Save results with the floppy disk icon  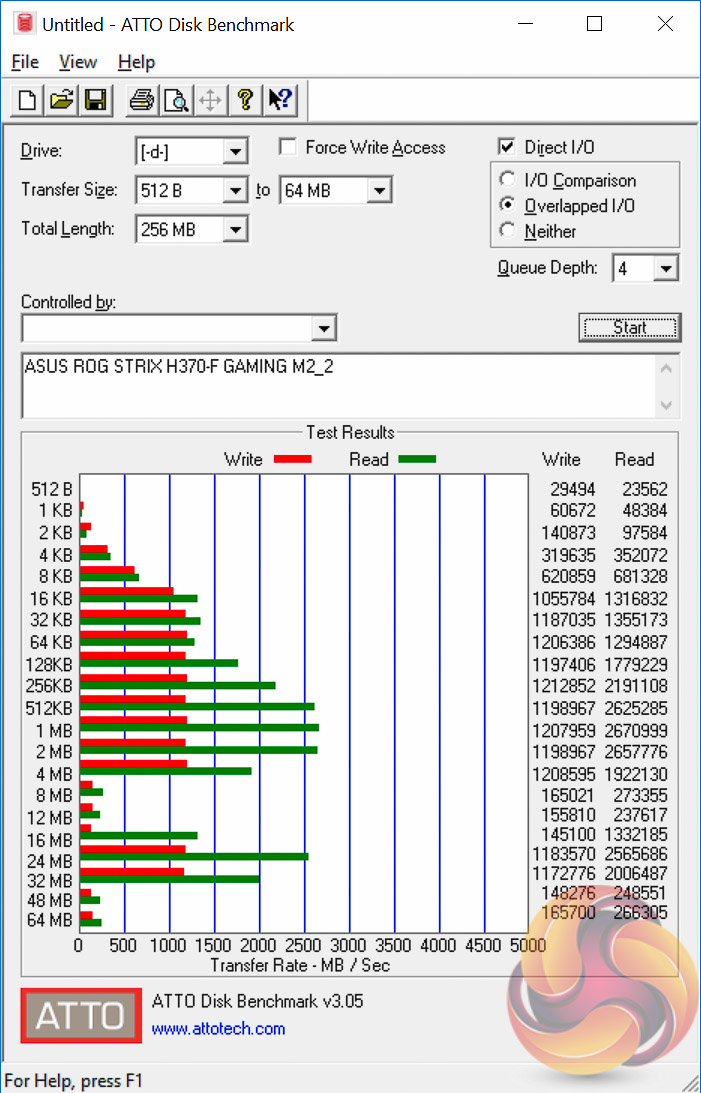click(x=95, y=100)
